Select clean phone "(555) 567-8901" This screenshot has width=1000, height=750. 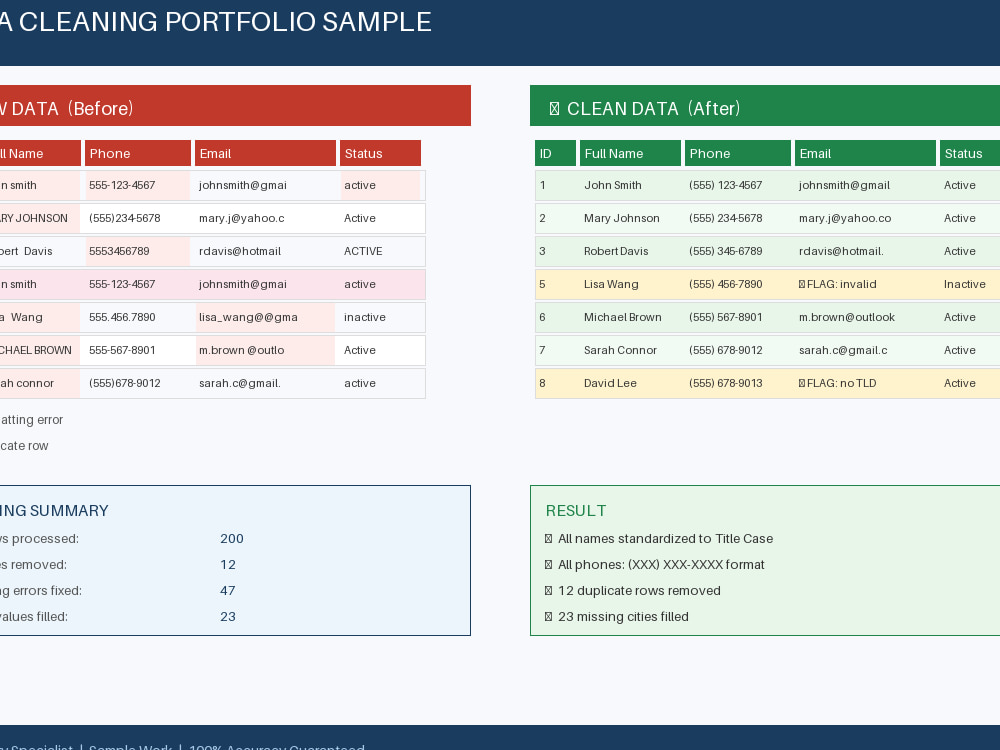click(725, 317)
